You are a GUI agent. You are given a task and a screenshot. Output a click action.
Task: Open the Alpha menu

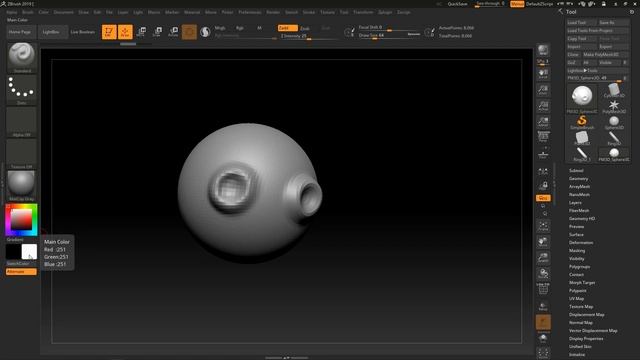tap(11, 12)
